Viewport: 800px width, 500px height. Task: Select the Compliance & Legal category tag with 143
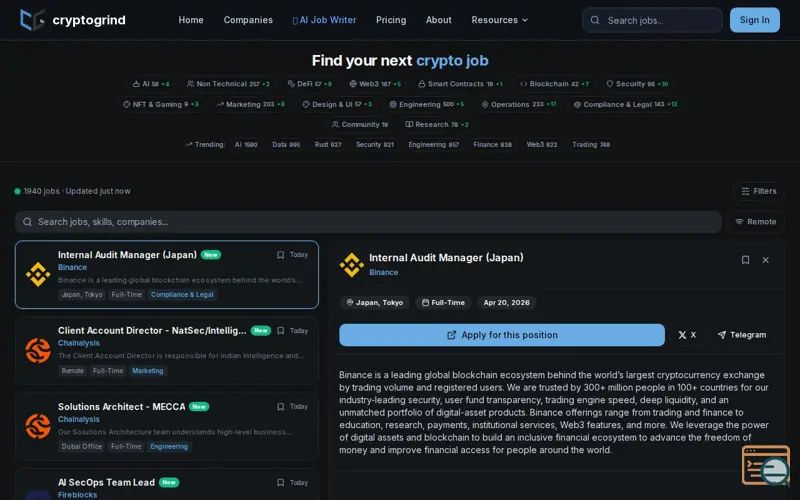pos(626,104)
